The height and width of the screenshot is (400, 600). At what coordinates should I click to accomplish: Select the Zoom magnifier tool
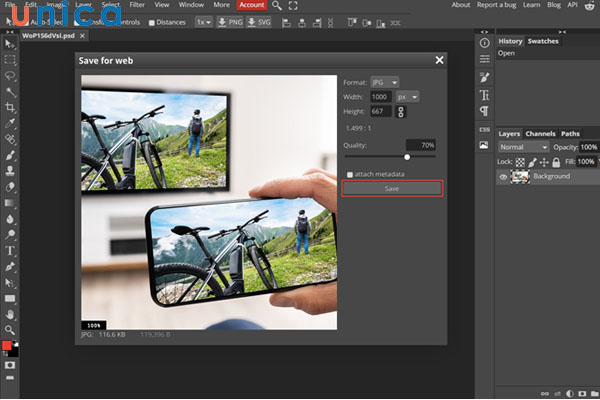point(10,330)
